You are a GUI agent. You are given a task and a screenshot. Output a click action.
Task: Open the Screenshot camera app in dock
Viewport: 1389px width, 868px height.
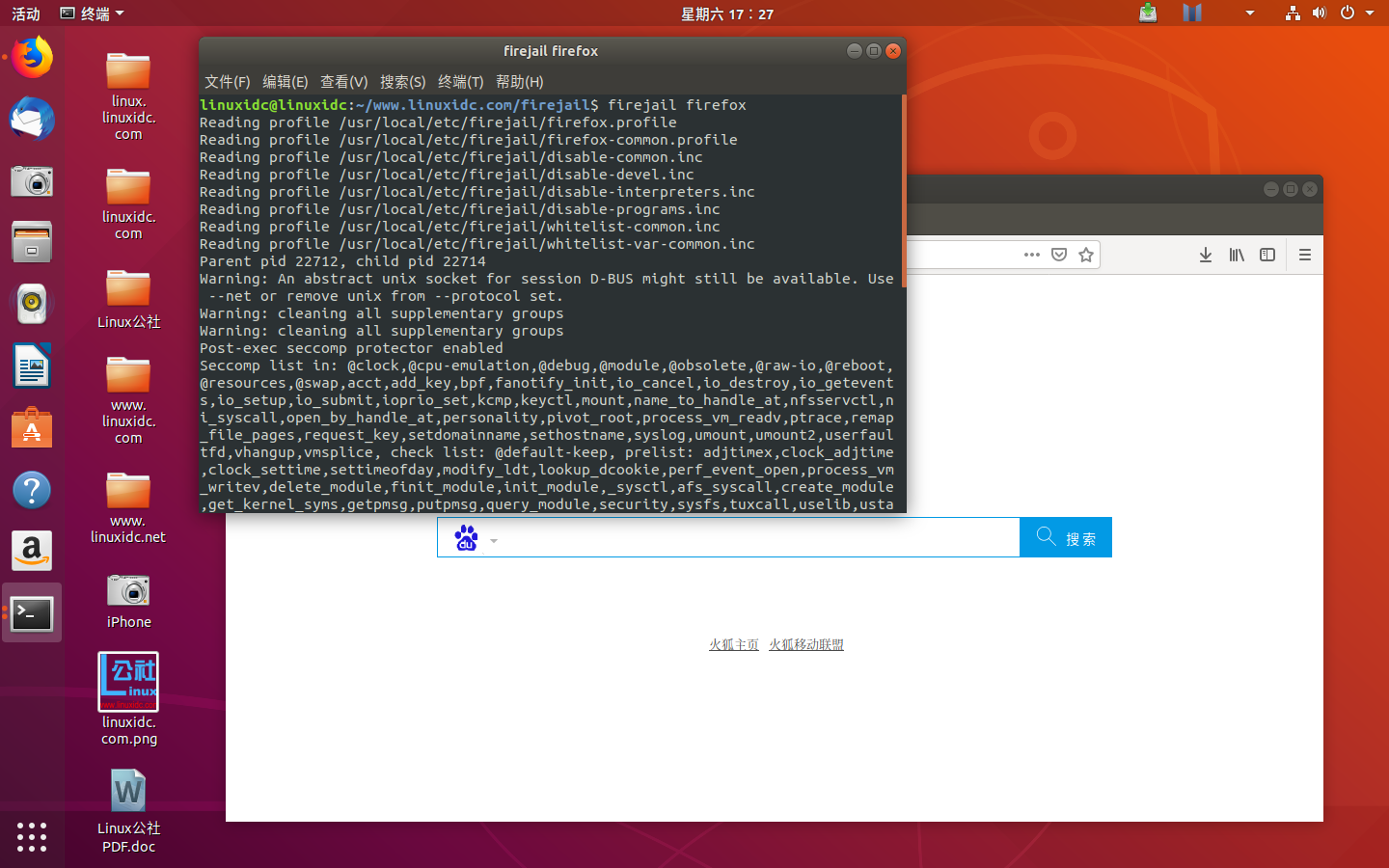coord(32,180)
